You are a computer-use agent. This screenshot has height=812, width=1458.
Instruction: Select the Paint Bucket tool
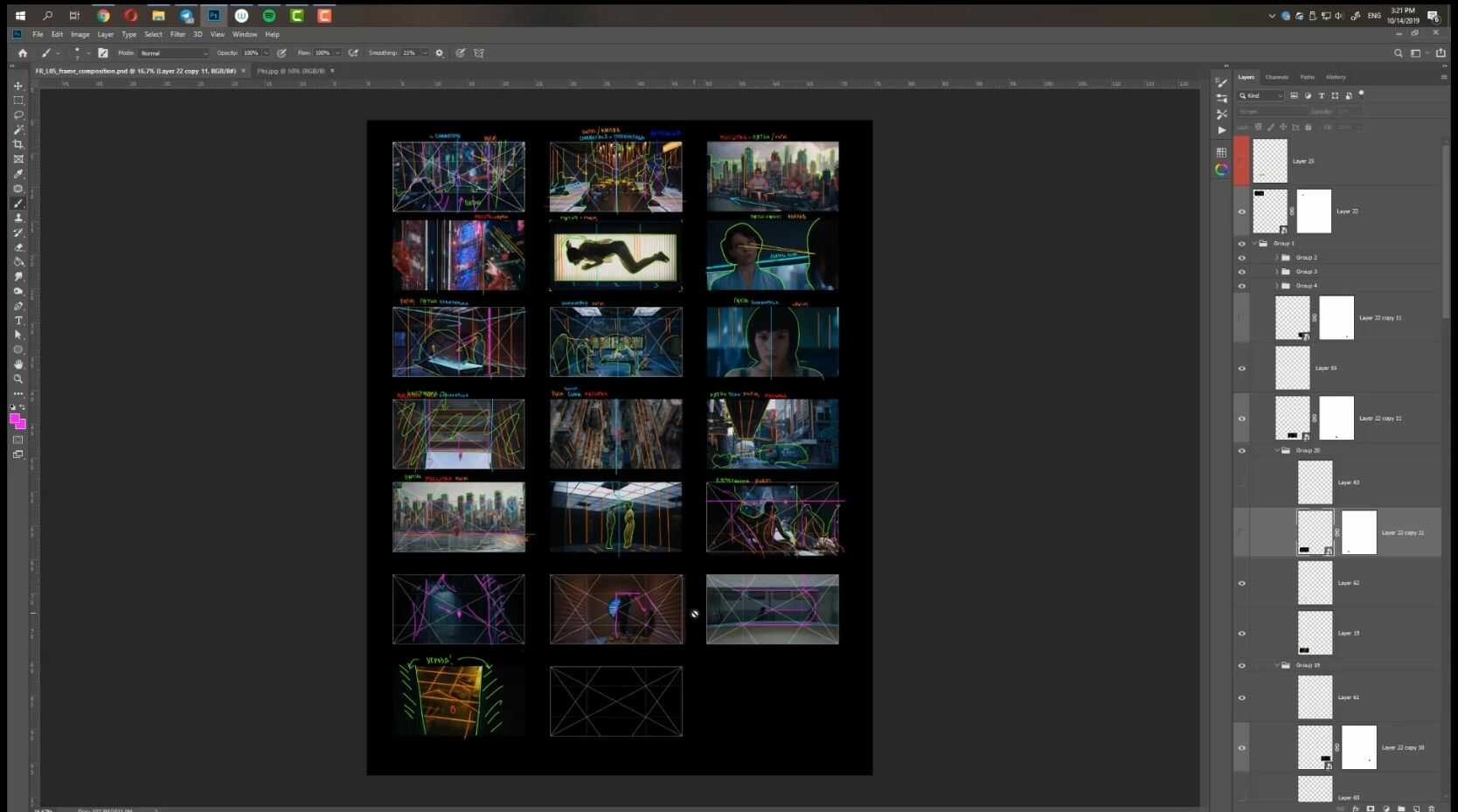tap(17, 262)
